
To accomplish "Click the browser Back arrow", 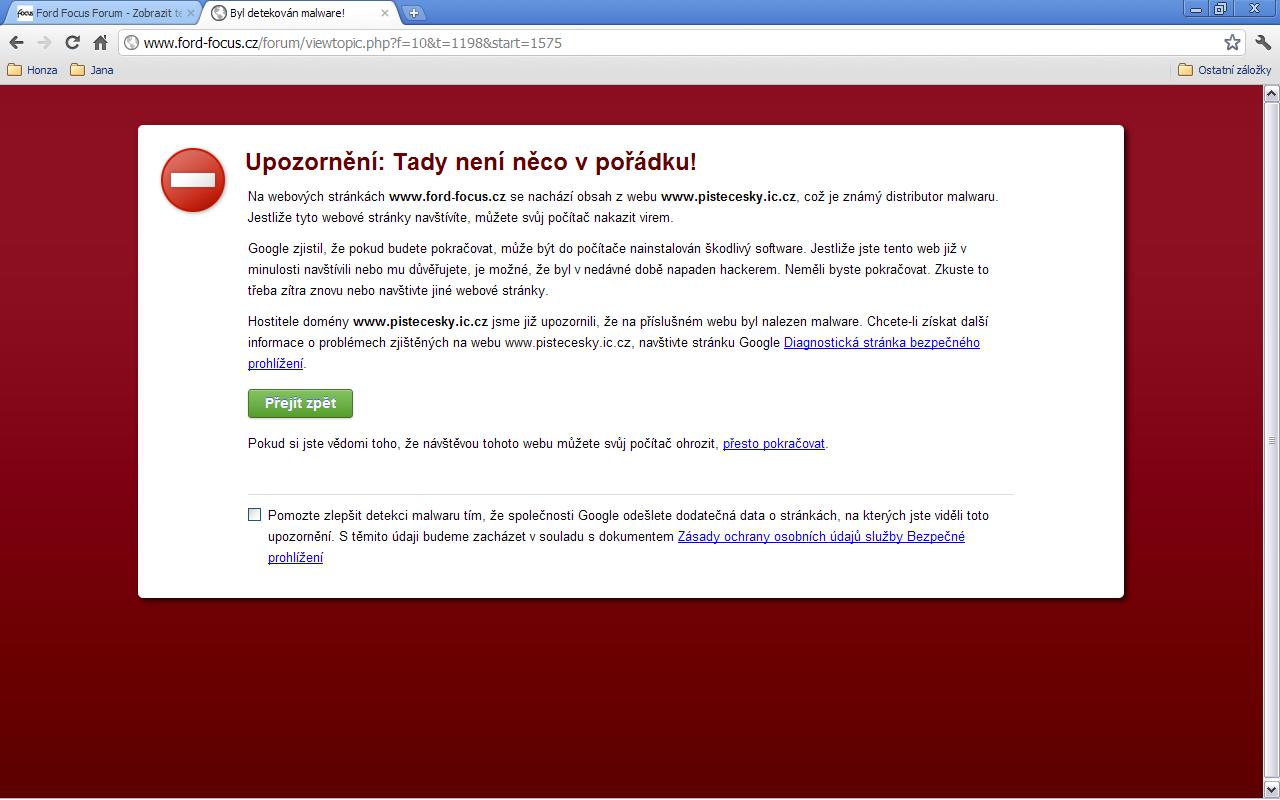I will 16,42.
